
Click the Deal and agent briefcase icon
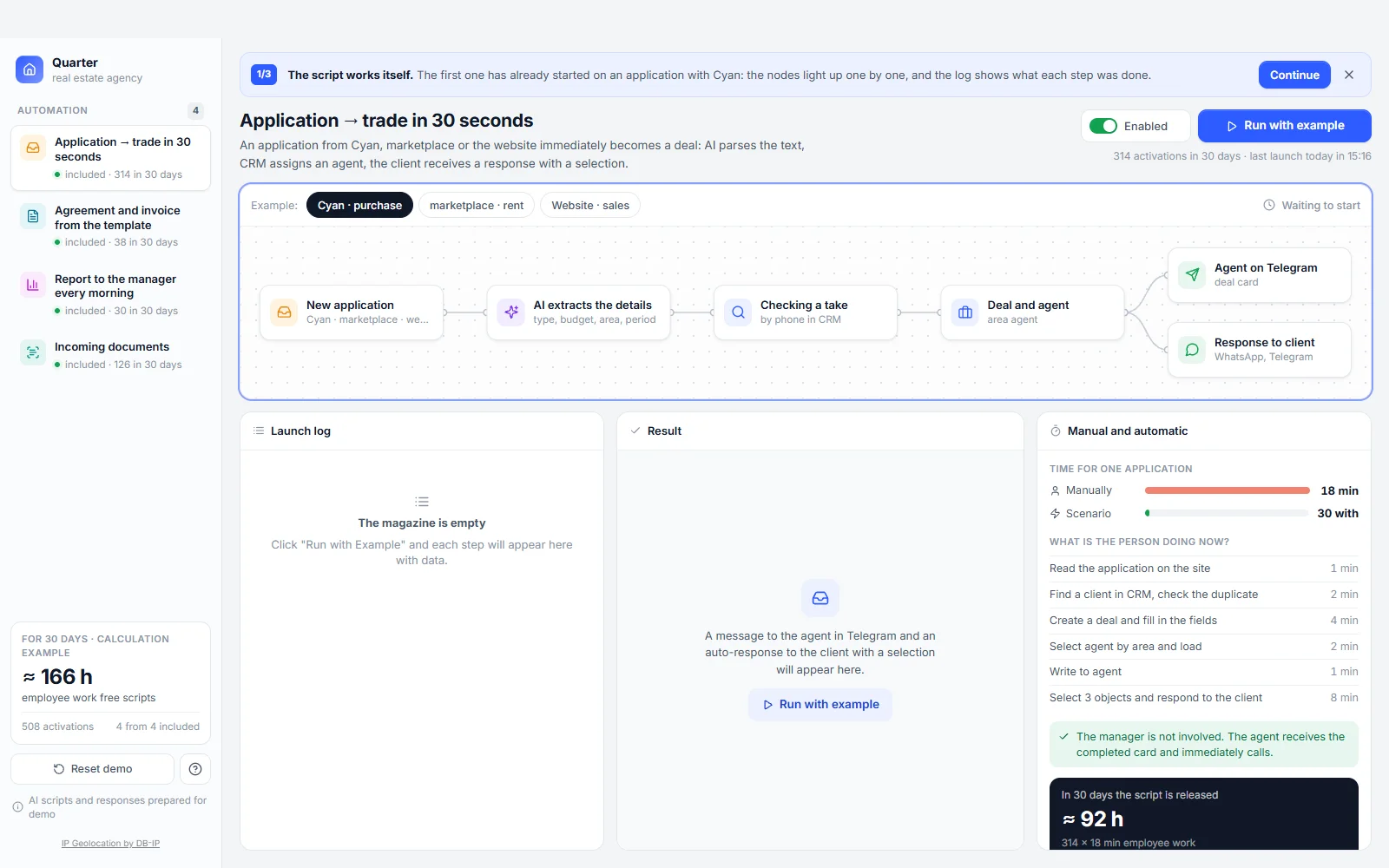(965, 312)
